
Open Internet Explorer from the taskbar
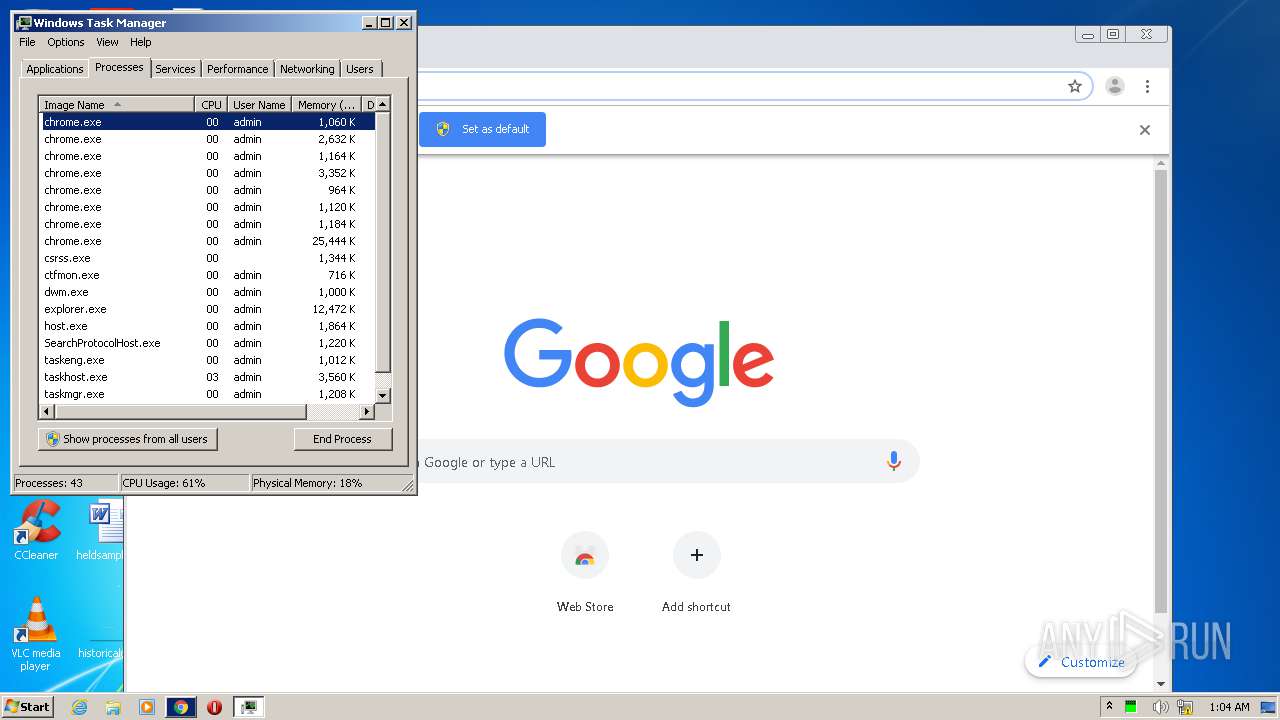point(80,707)
